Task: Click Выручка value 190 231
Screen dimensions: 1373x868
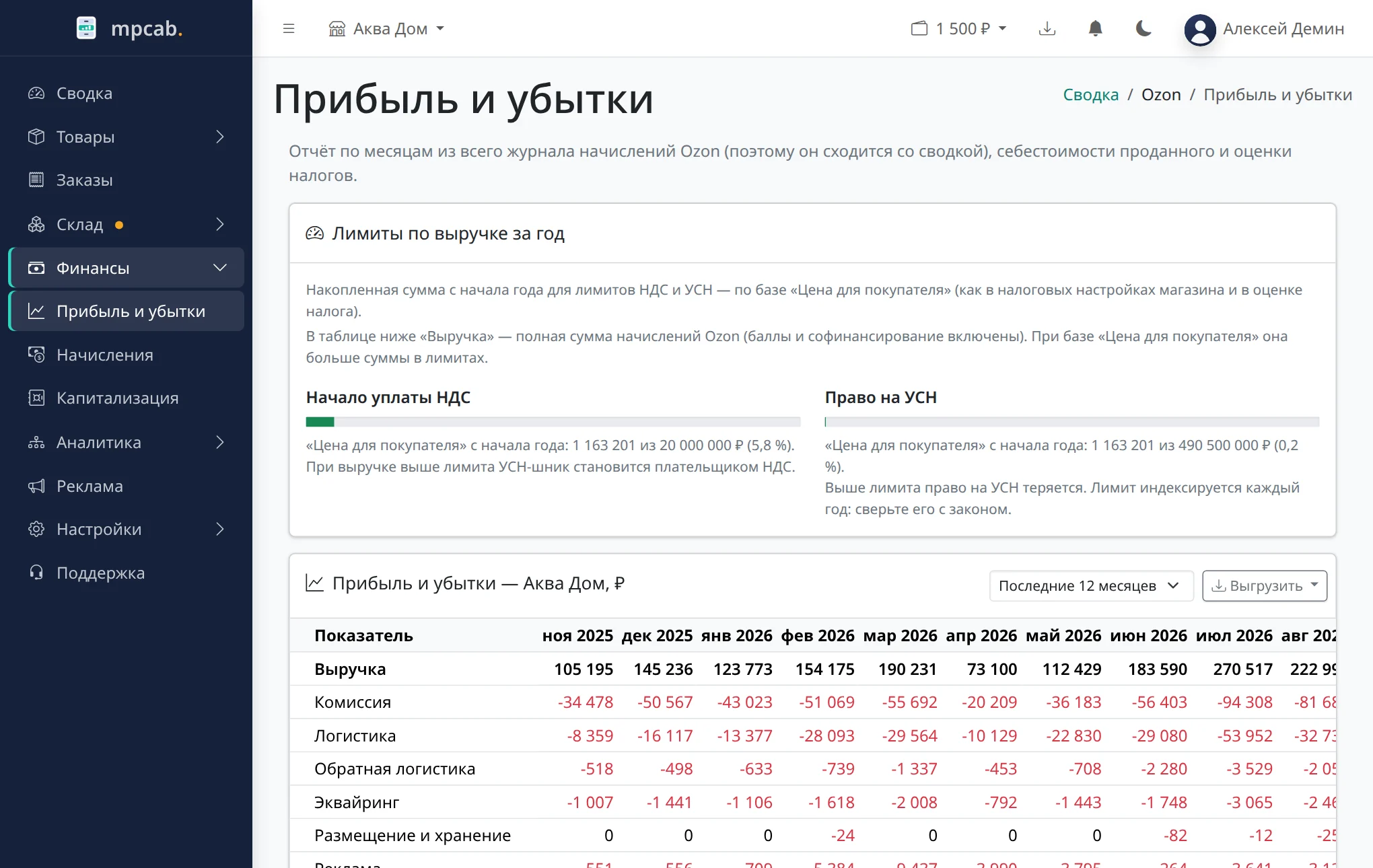Action: coord(907,669)
